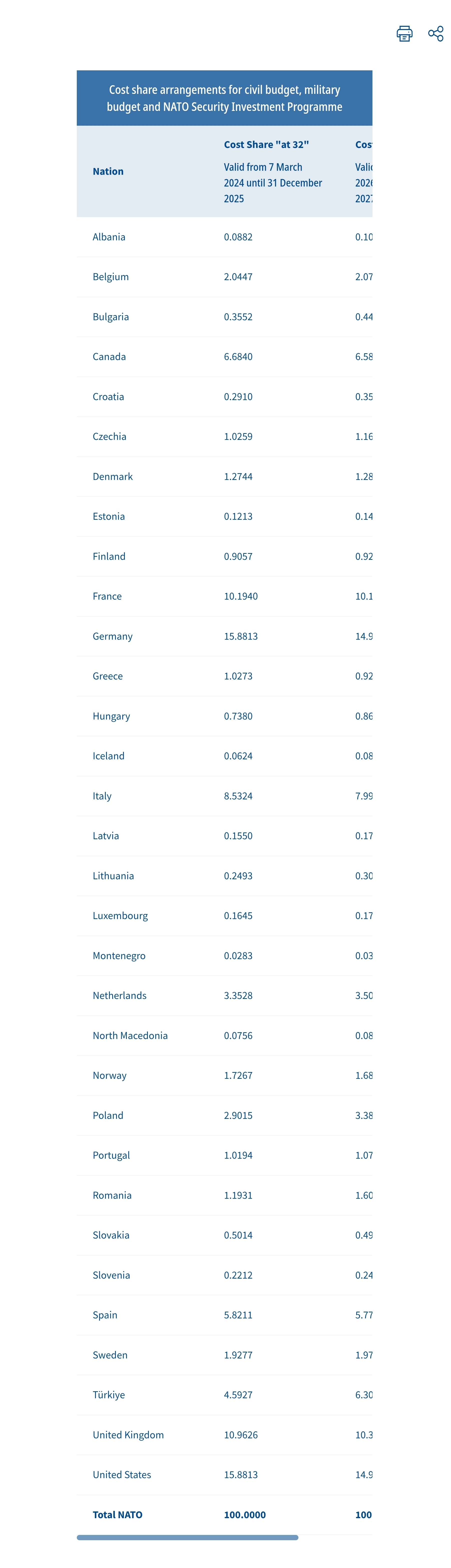Click the share icon

tap(435, 34)
